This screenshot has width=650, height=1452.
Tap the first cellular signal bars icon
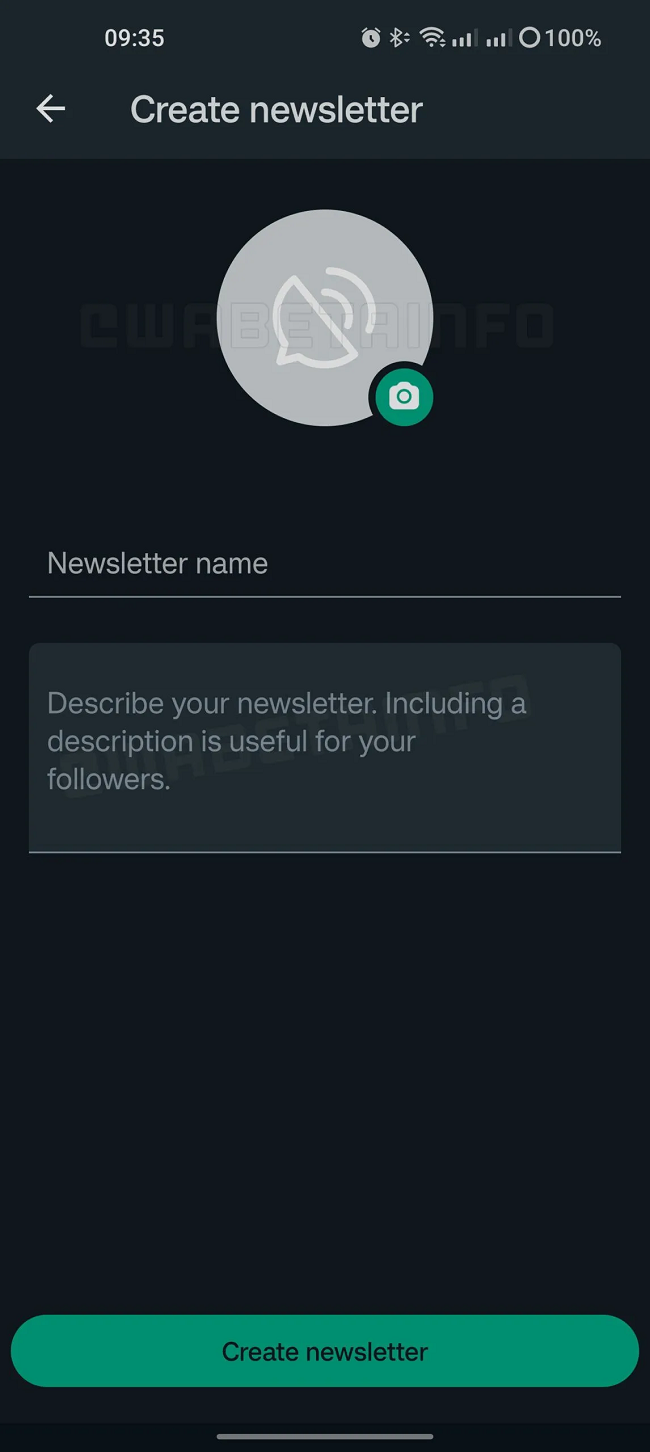coord(462,38)
